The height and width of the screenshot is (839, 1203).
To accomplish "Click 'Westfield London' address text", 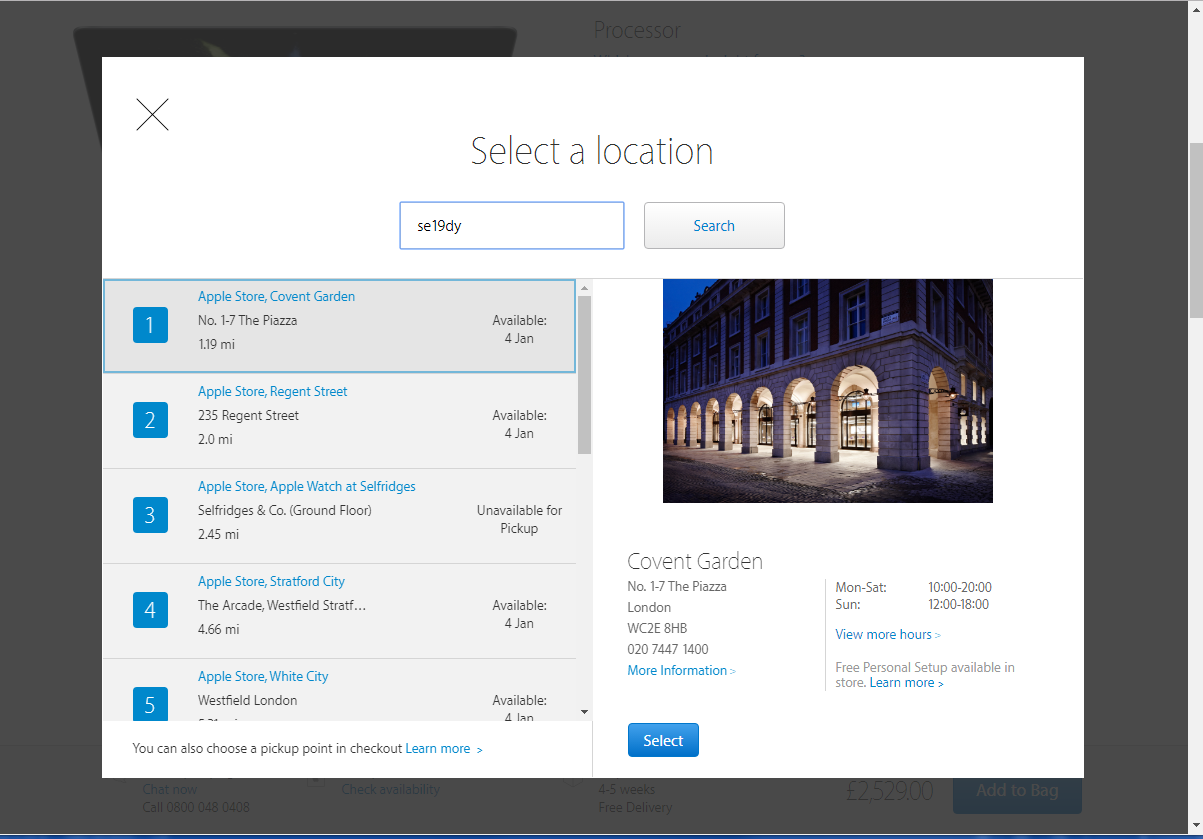I will click(247, 700).
